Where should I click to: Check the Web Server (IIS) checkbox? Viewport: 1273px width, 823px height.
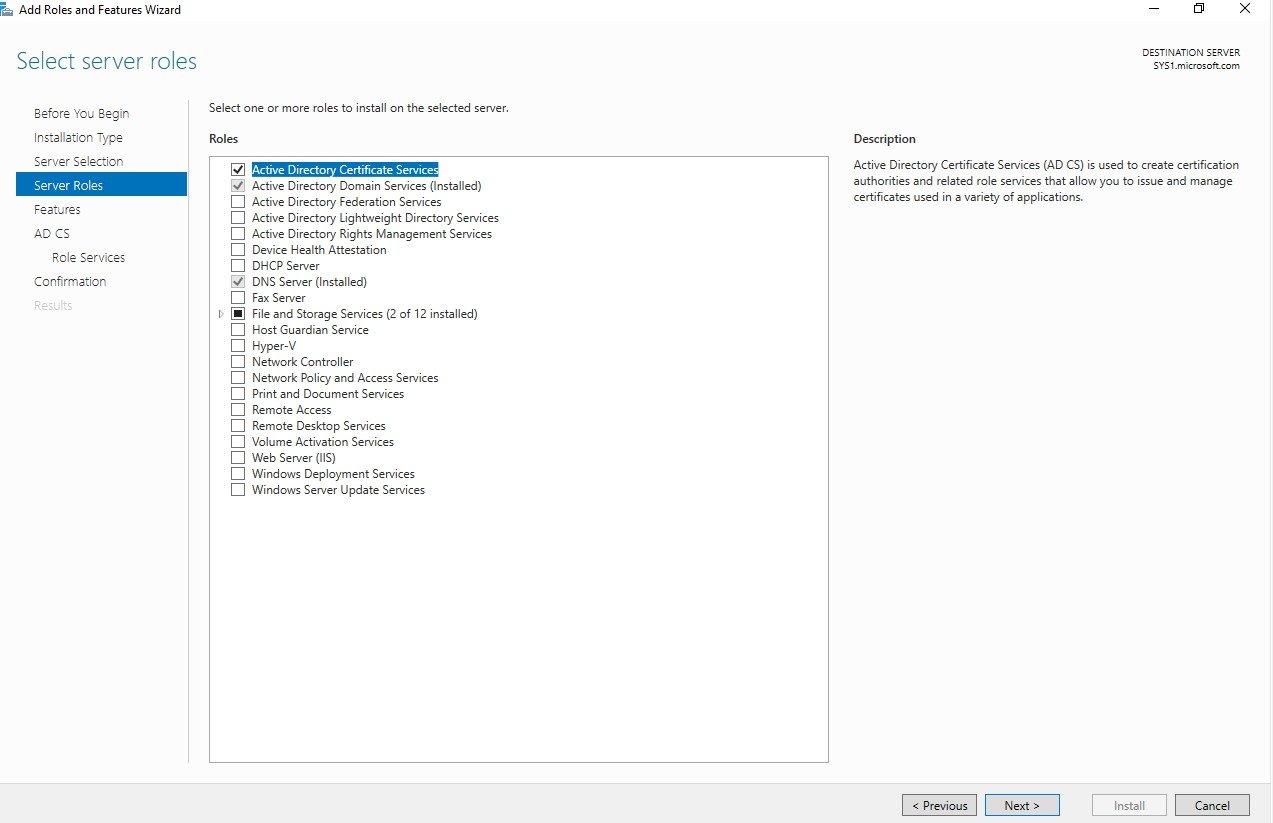[x=238, y=458]
